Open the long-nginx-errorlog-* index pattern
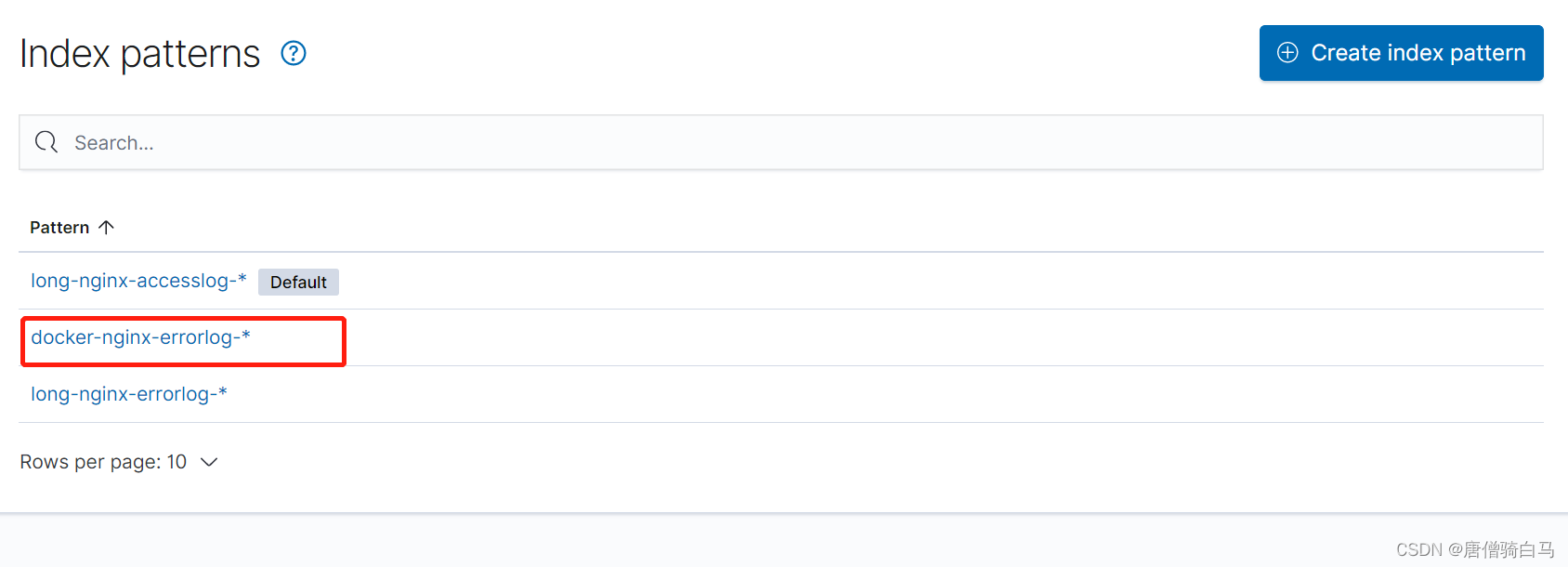 (128, 394)
